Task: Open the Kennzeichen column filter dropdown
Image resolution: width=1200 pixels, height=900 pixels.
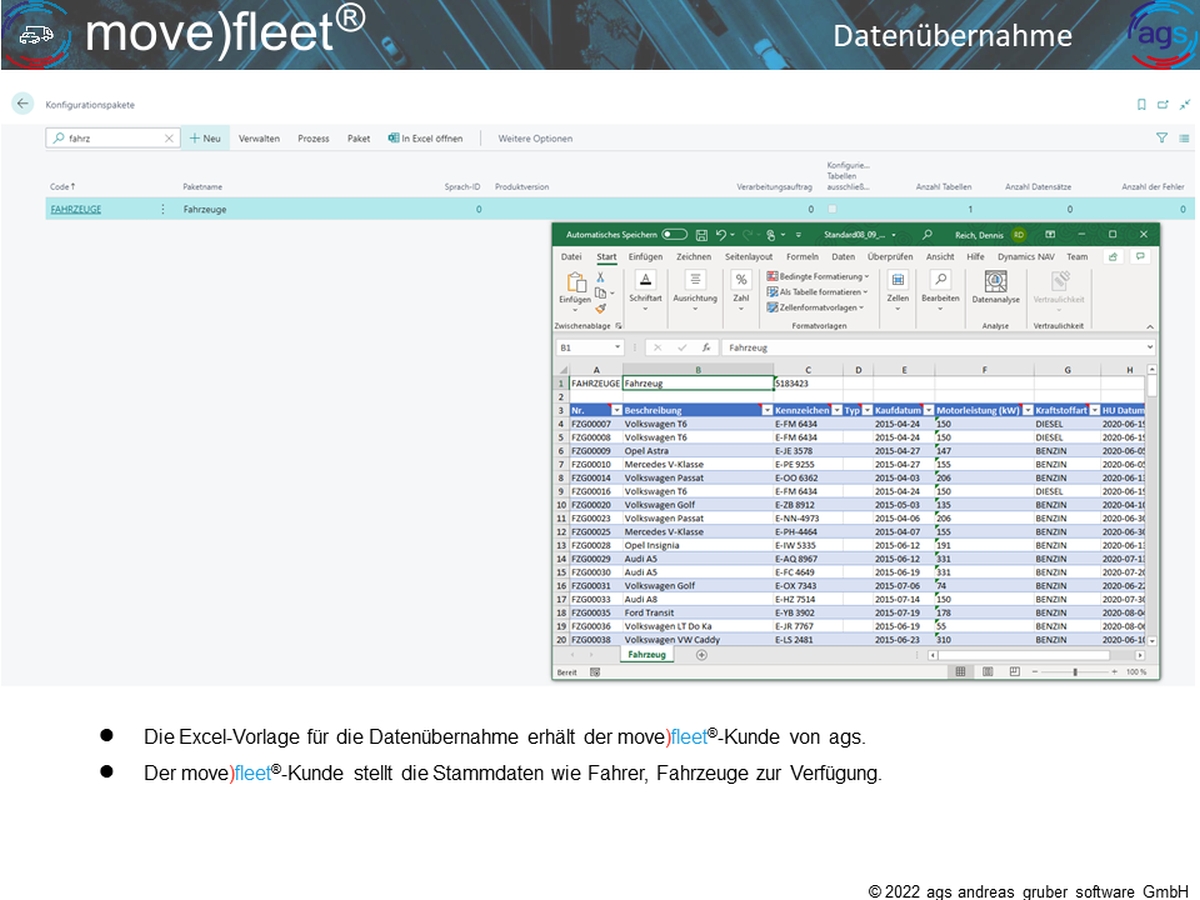Action: 837,411
